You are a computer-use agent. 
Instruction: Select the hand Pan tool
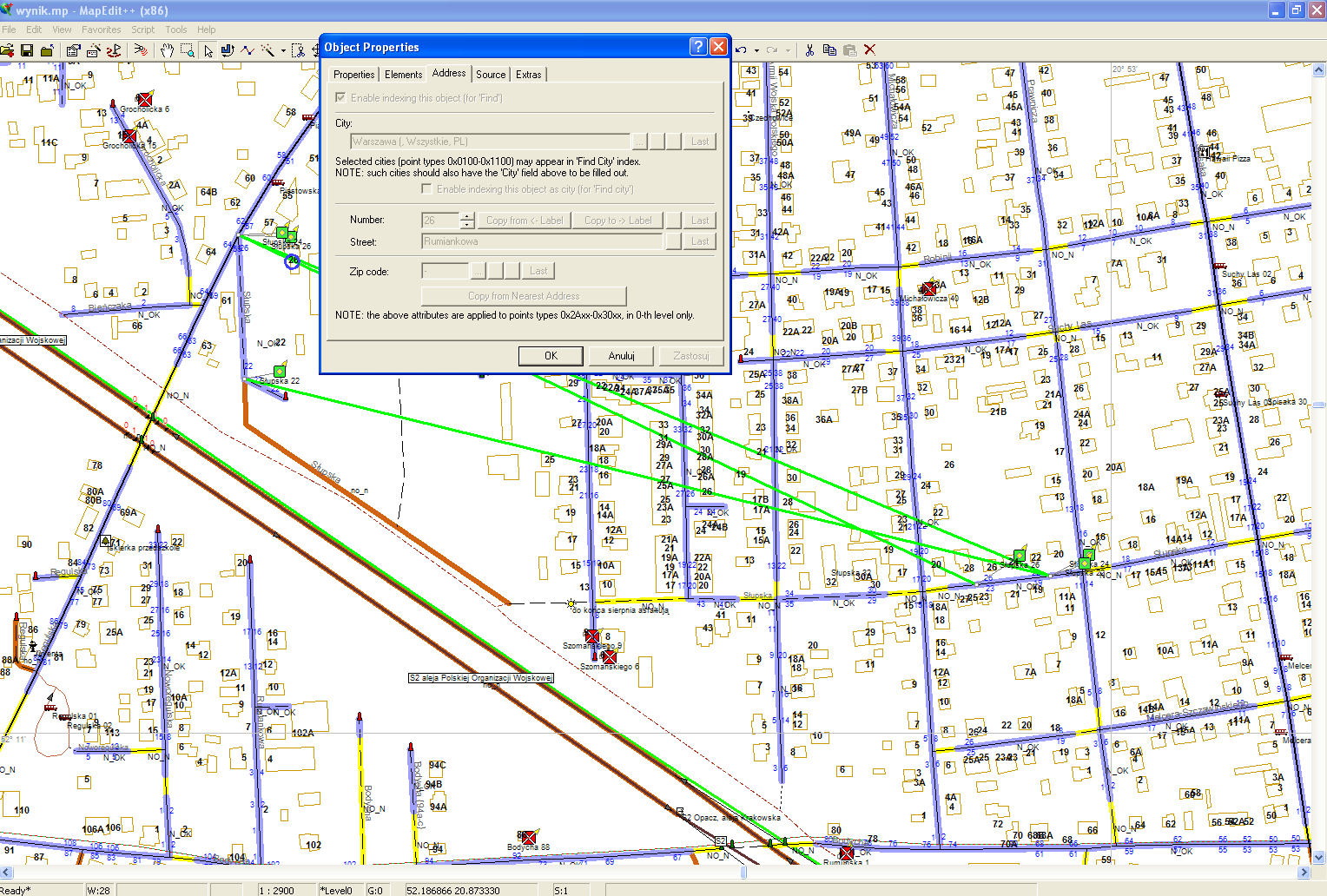[x=166, y=50]
